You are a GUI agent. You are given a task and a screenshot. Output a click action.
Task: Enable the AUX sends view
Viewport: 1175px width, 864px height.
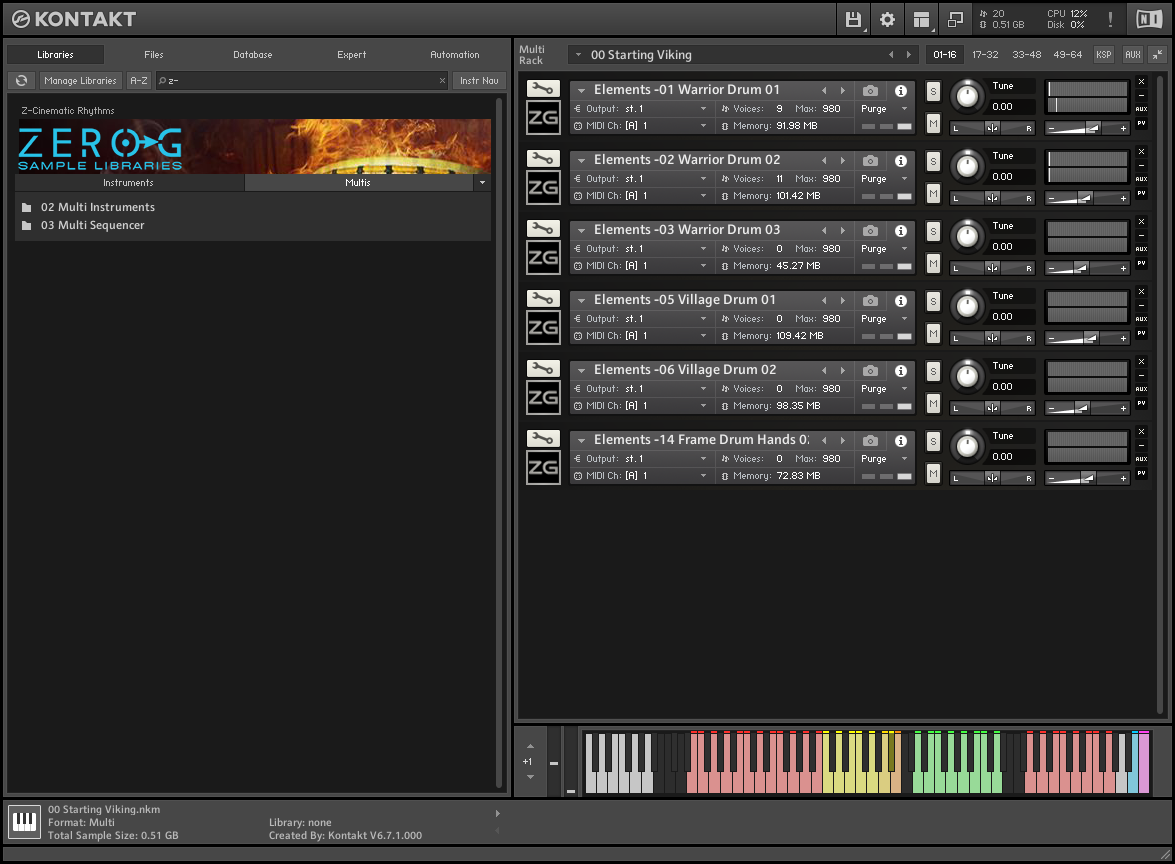pyautogui.click(x=1133, y=55)
